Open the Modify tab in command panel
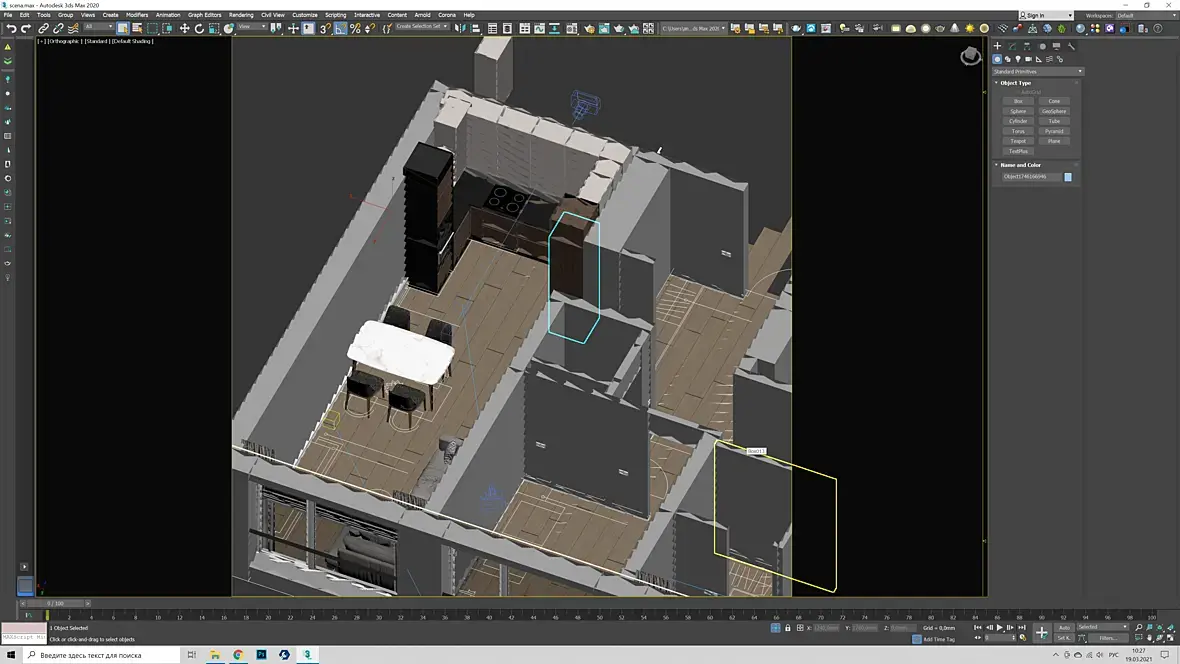1180x664 pixels. [1012, 46]
